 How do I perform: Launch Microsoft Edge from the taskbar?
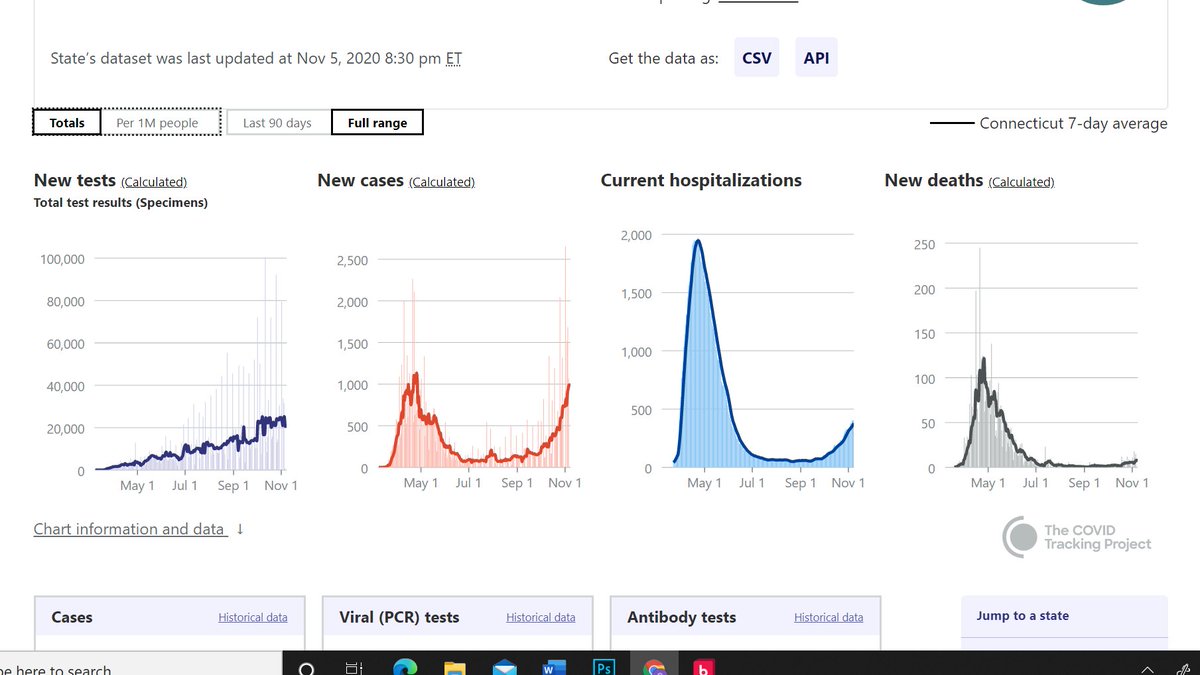(404, 667)
